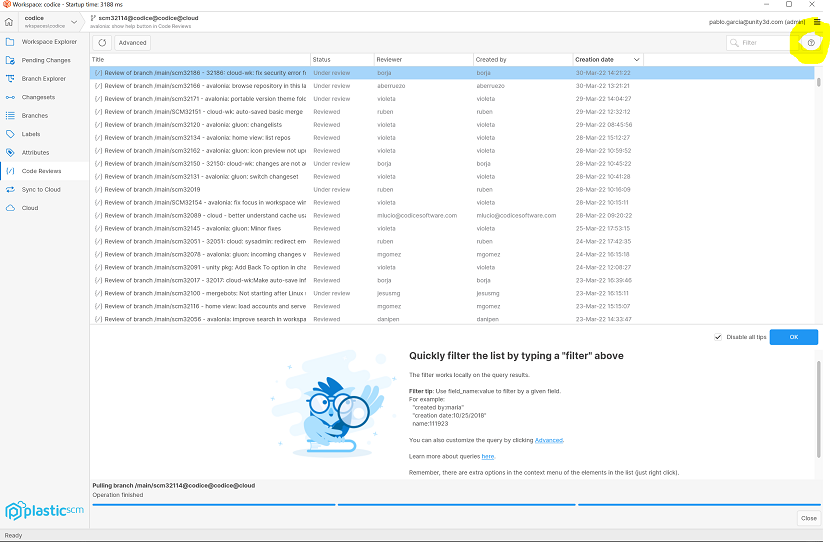
Task: Click the Code Reviews sidebar icon
Action: tap(10, 171)
